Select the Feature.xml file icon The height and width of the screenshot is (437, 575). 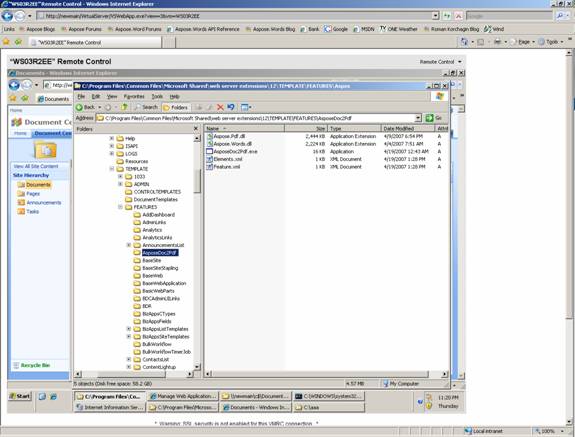click(210, 167)
